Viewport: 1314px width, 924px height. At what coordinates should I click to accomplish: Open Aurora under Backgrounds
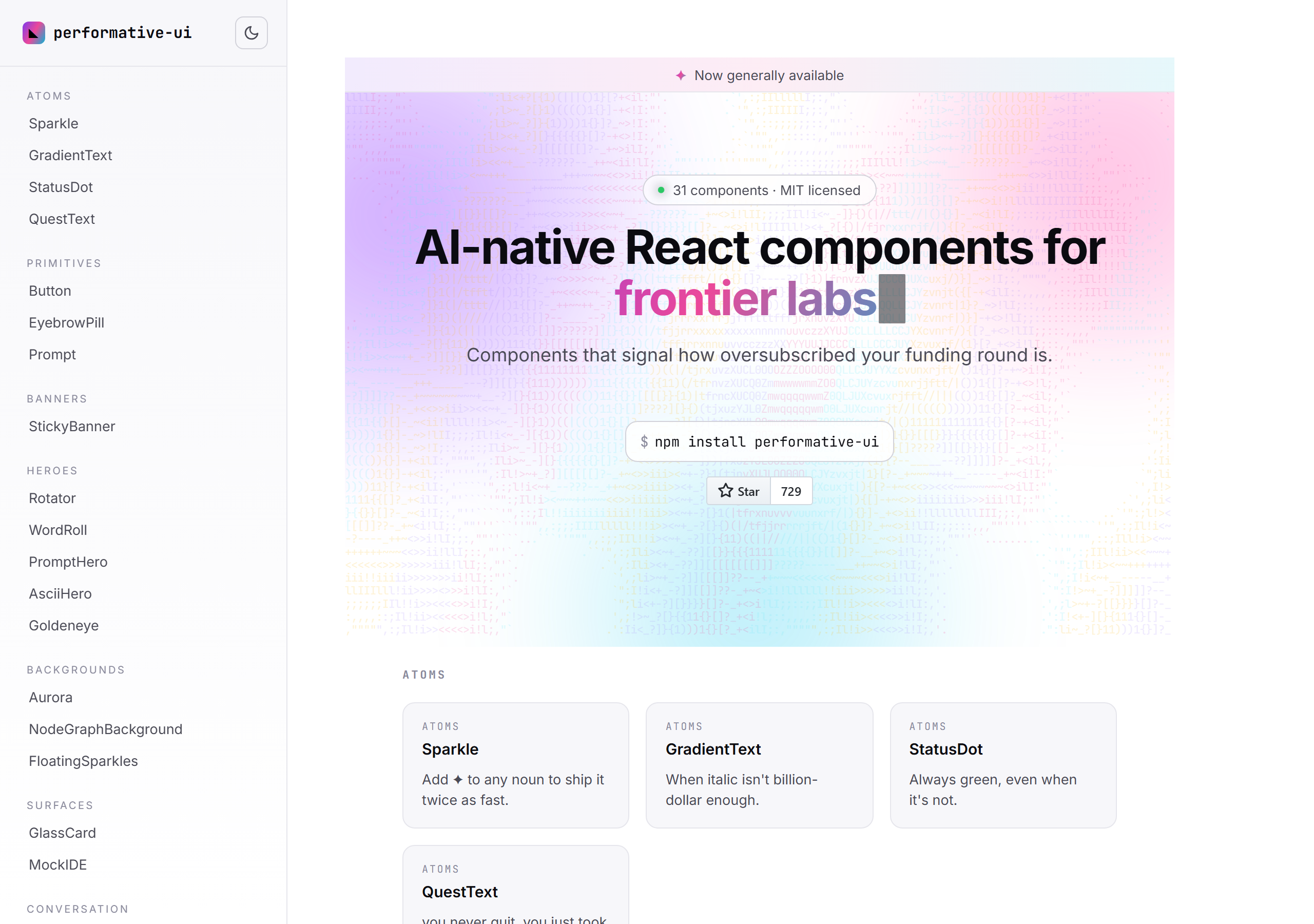click(50, 697)
